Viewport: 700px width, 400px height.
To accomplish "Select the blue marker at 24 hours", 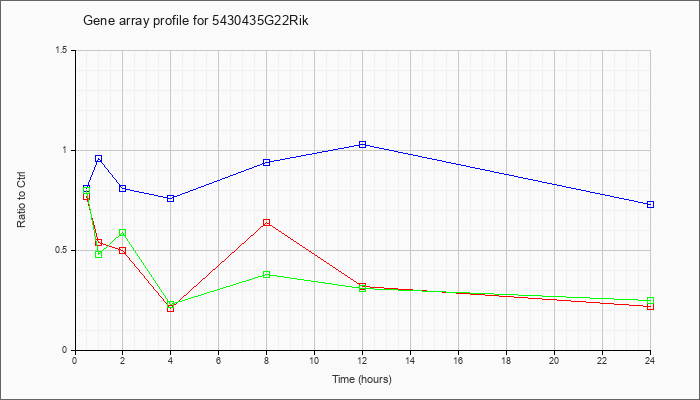I will 650,204.
